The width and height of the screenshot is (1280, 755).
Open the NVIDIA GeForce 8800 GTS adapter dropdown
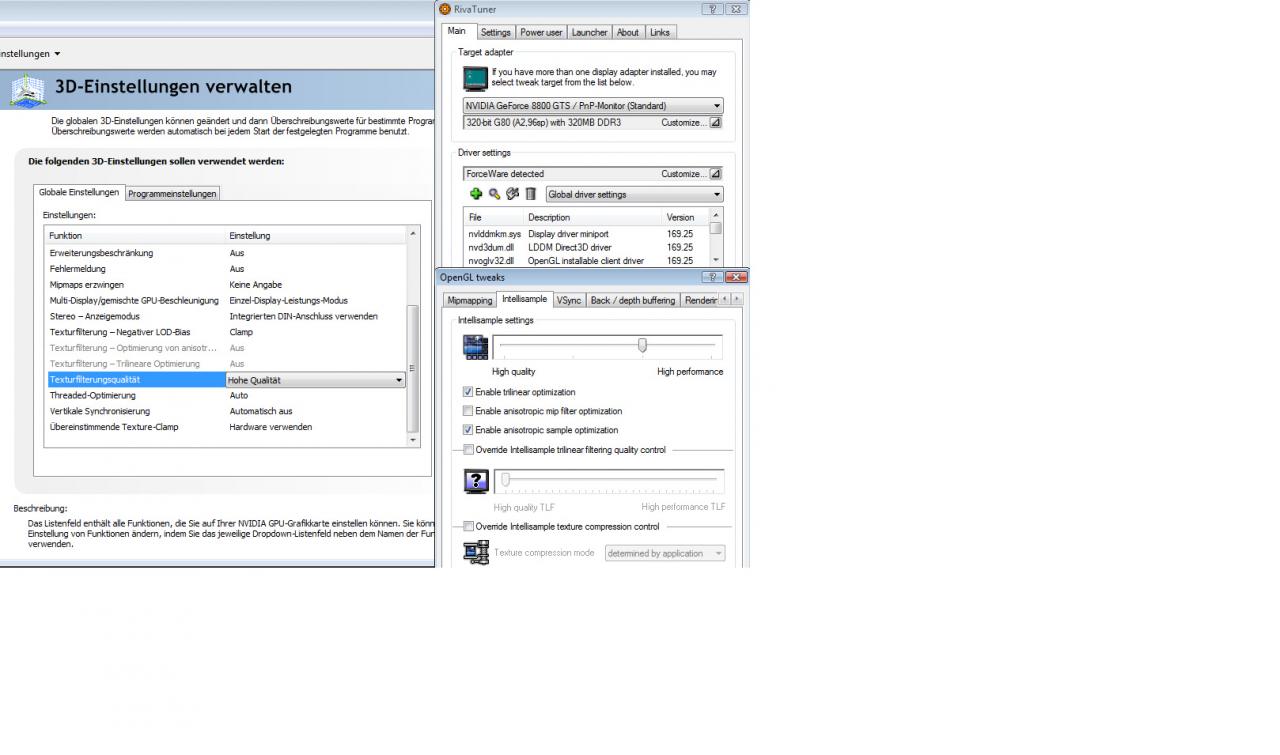click(x=593, y=106)
